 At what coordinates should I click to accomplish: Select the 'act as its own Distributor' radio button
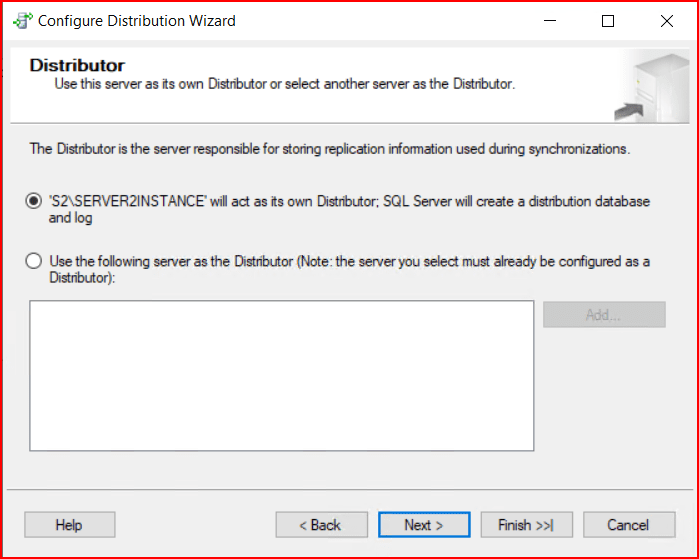coord(34,201)
